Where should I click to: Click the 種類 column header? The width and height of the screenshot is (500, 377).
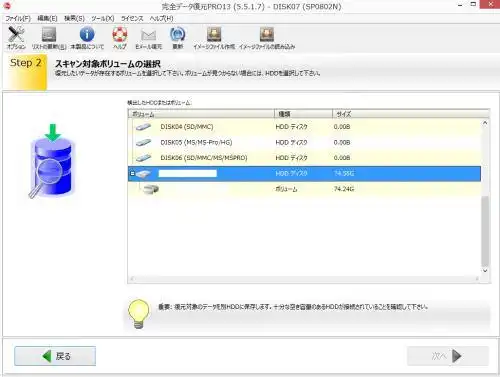tap(303, 114)
